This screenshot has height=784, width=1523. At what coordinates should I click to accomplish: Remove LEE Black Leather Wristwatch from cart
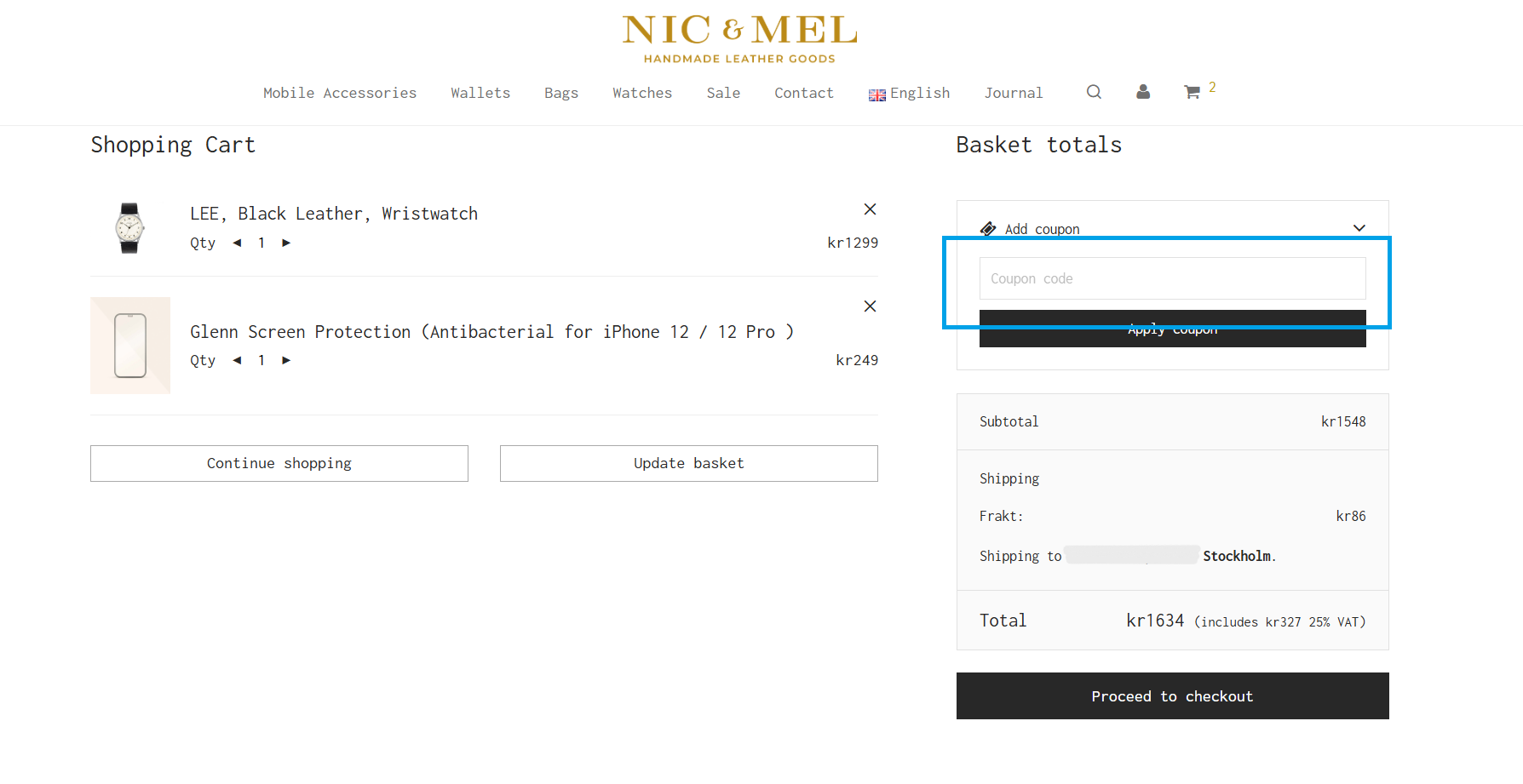(x=870, y=209)
